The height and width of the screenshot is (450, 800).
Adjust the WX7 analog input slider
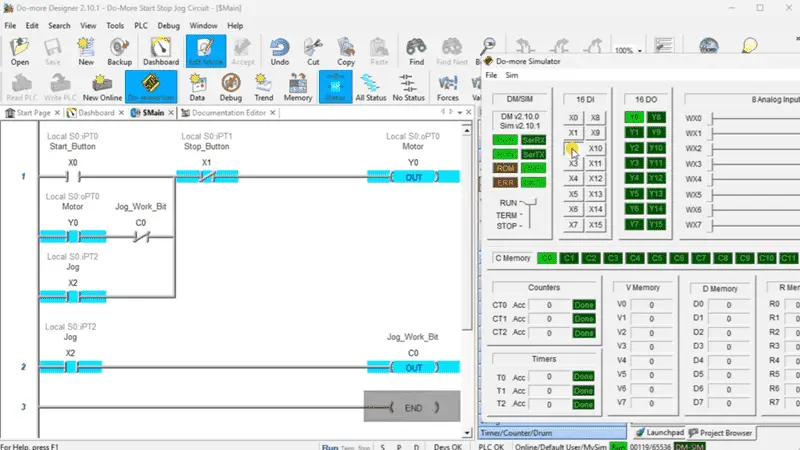click(x=712, y=224)
